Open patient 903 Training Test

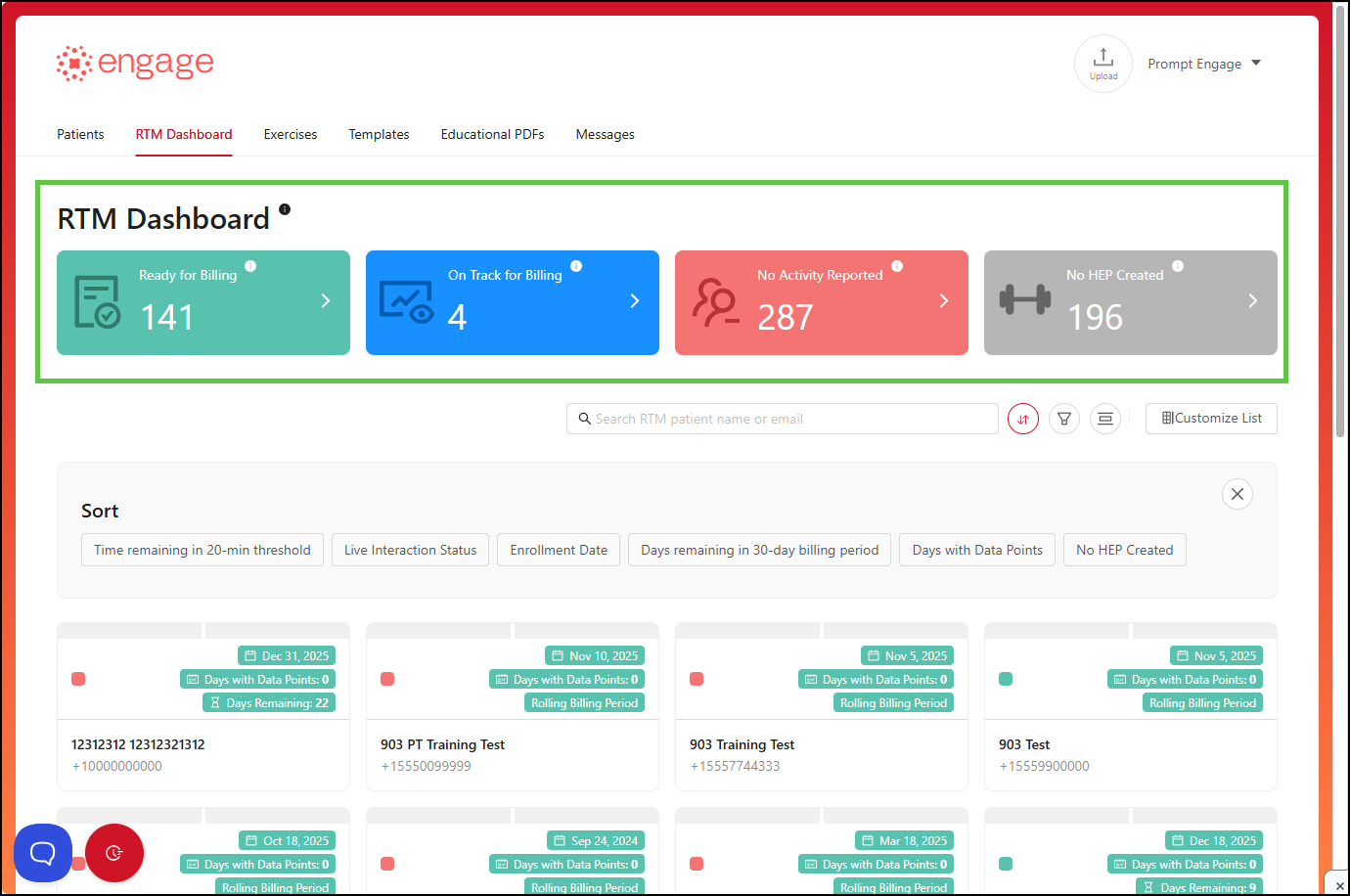[742, 744]
